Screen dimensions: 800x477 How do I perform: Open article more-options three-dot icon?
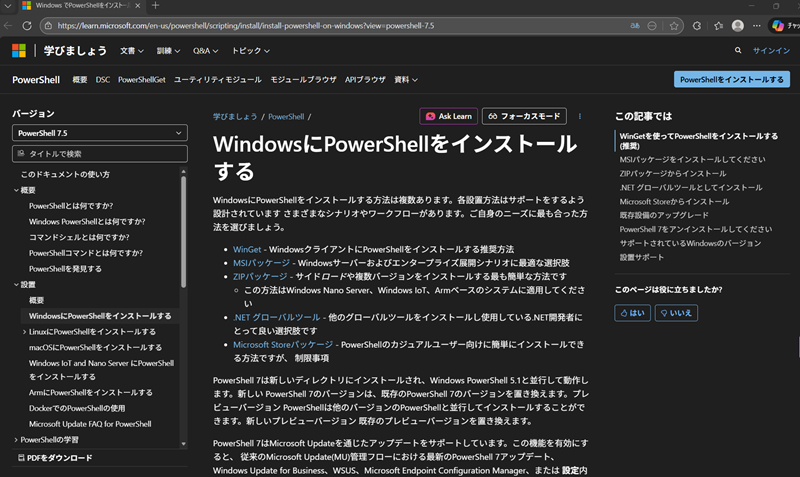580,116
